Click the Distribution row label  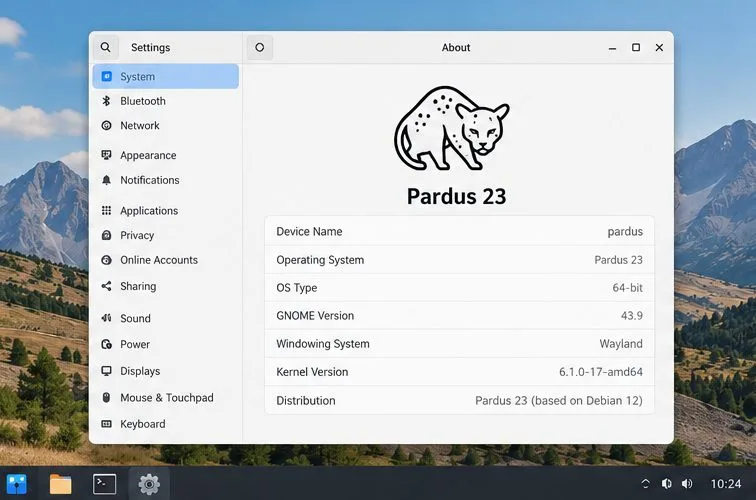pyautogui.click(x=306, y=400)
